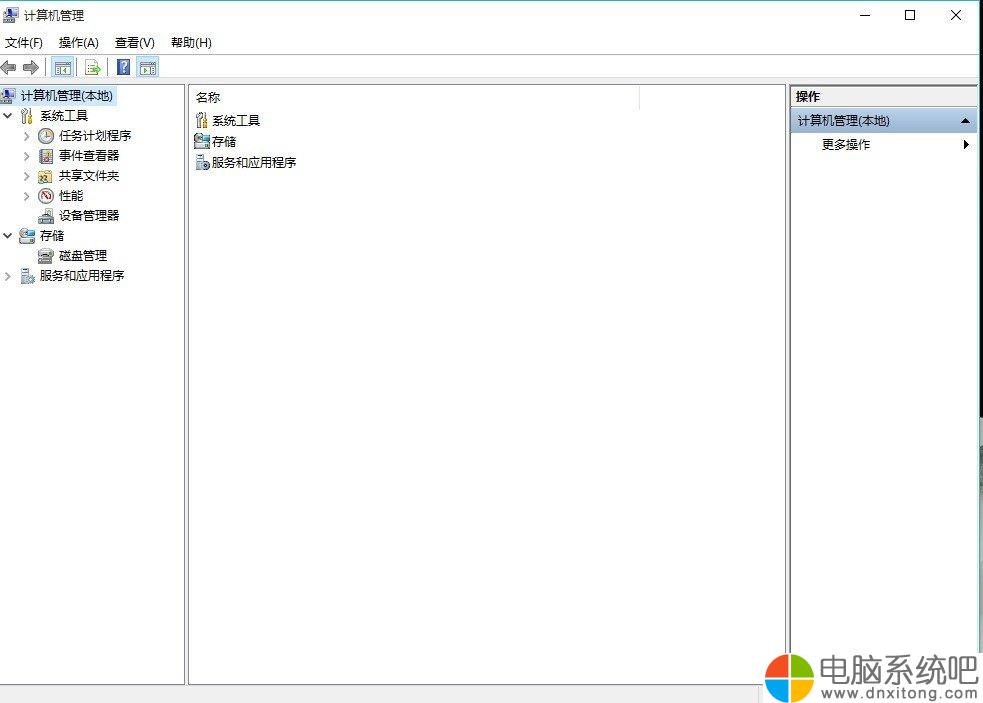The width and height of the screenshot is (983, 703).
Task: Click the 磁盘管理 disk icon
Action: pyautogui.click(x=46, y=256)
